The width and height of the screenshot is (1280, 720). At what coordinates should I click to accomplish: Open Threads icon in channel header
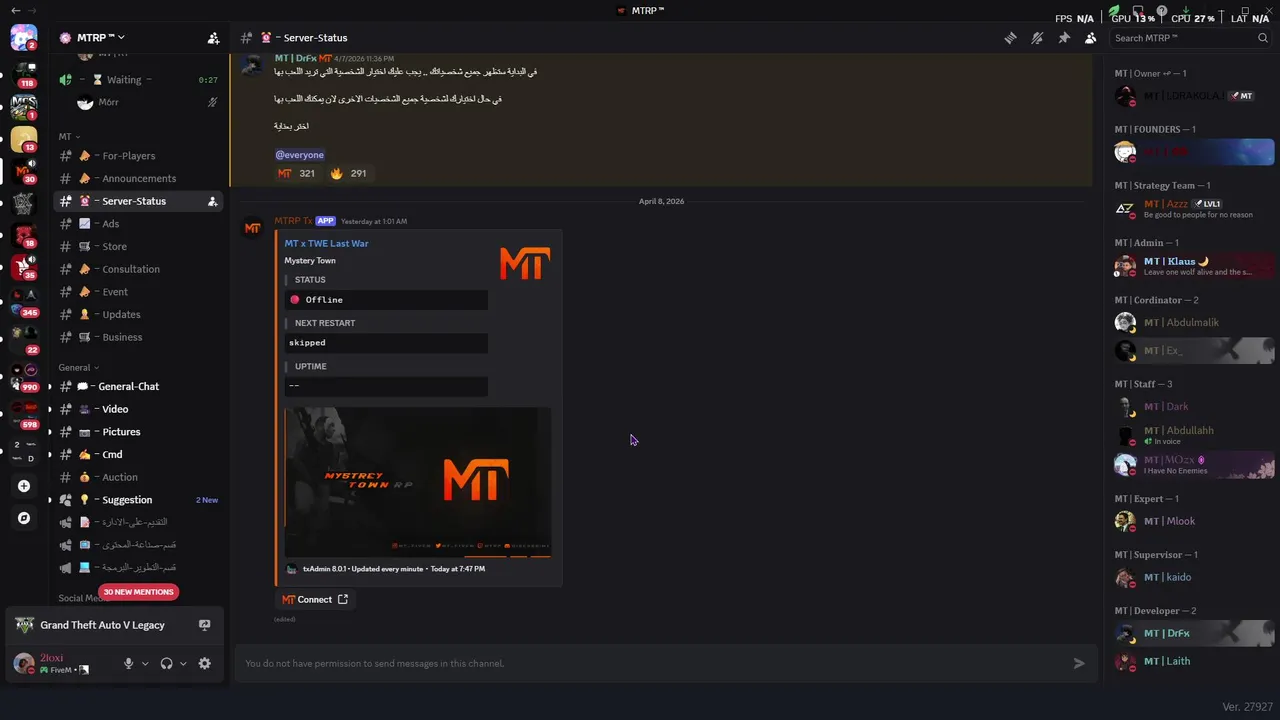(1010, 38)
